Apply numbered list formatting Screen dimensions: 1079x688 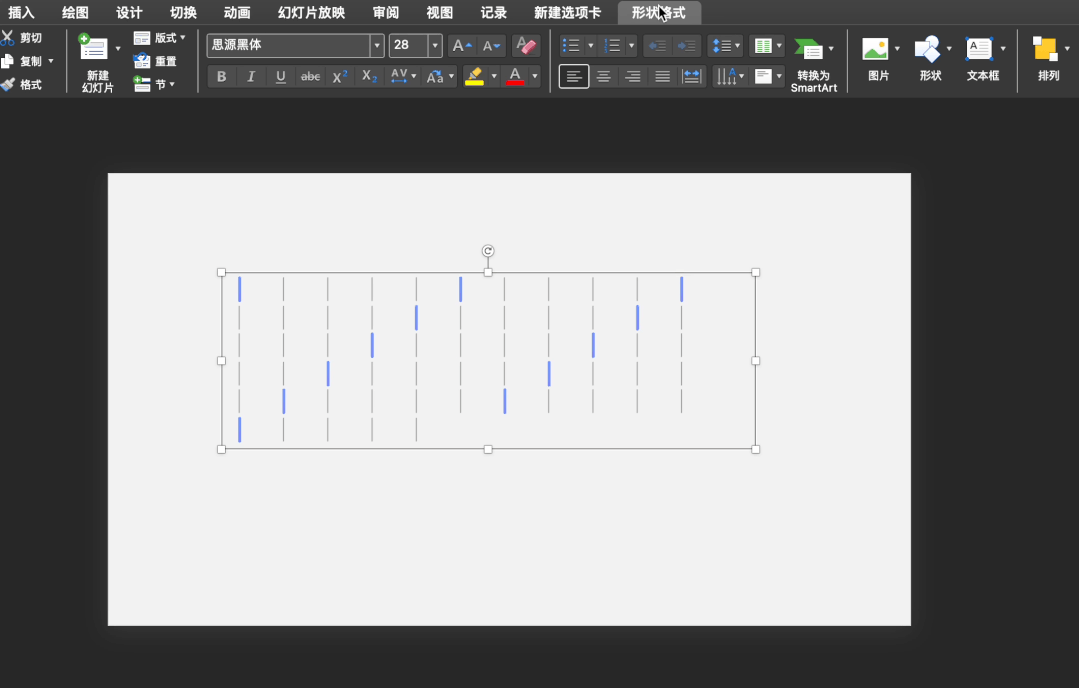[612, 46]
